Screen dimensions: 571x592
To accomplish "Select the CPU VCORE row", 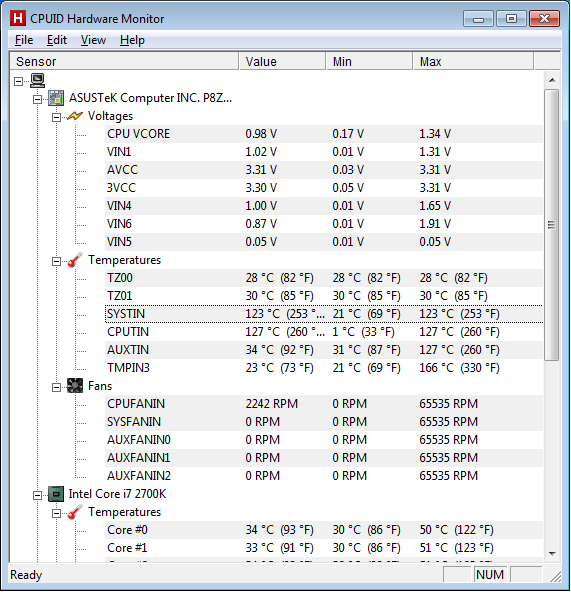I will point(324,134).
